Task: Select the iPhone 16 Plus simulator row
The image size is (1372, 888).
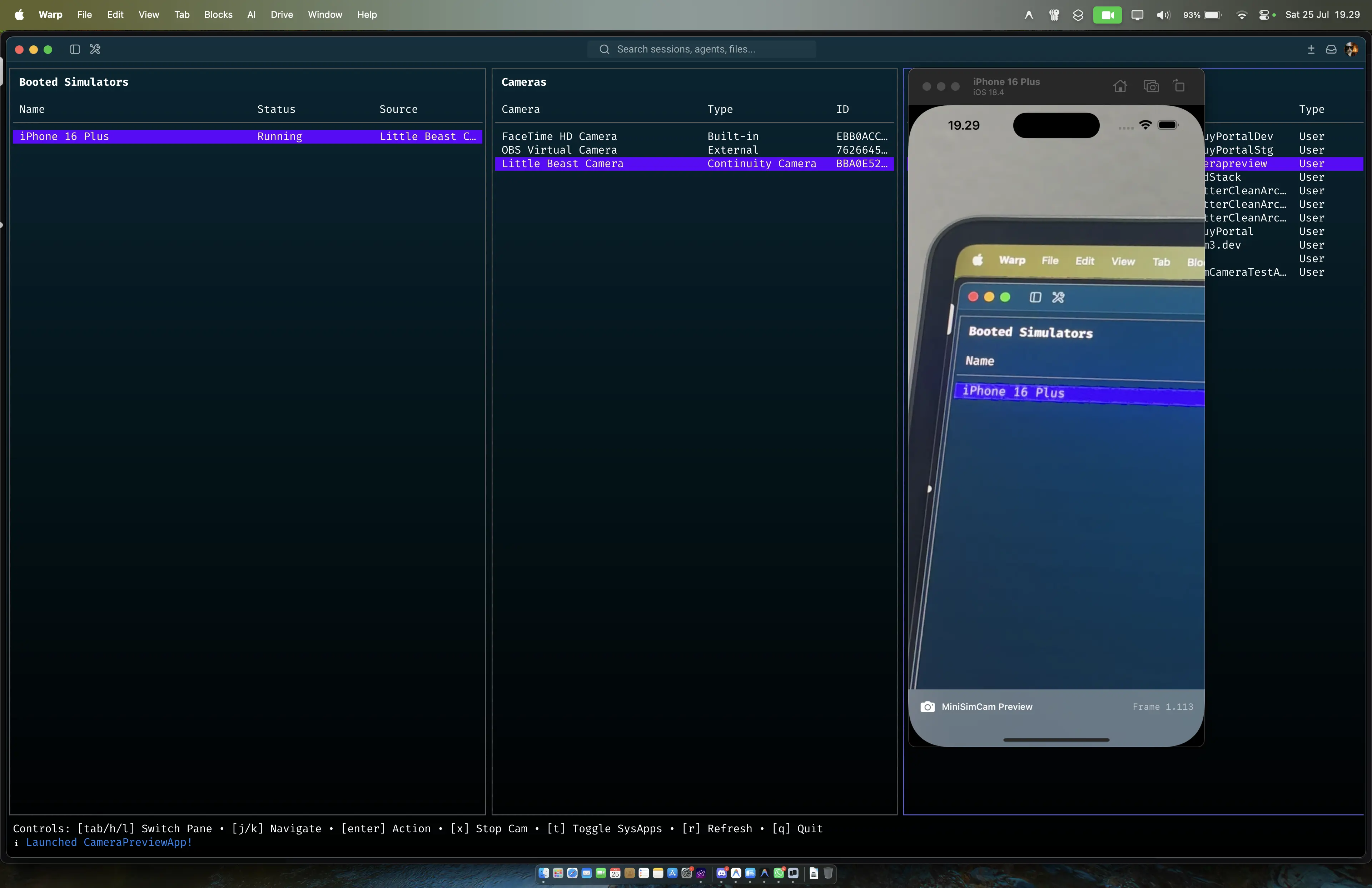Action: pyautogui.click(x=247, y=136)
